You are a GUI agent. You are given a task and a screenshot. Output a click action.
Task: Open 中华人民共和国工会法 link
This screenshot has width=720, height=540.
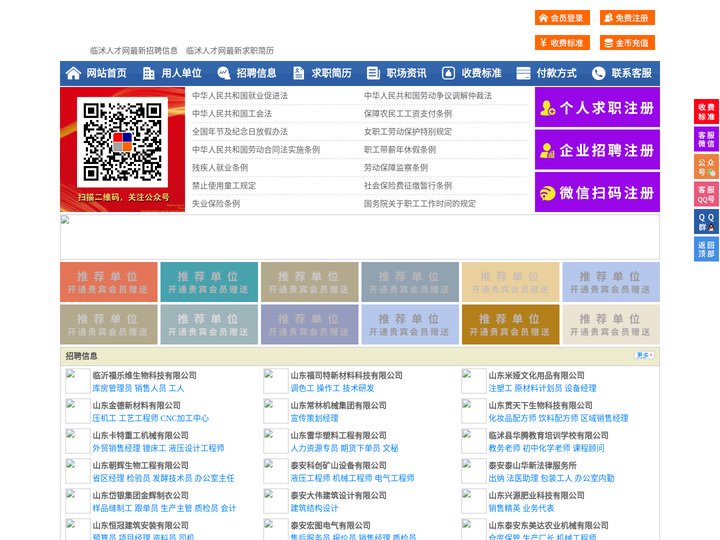coord(232,113)
